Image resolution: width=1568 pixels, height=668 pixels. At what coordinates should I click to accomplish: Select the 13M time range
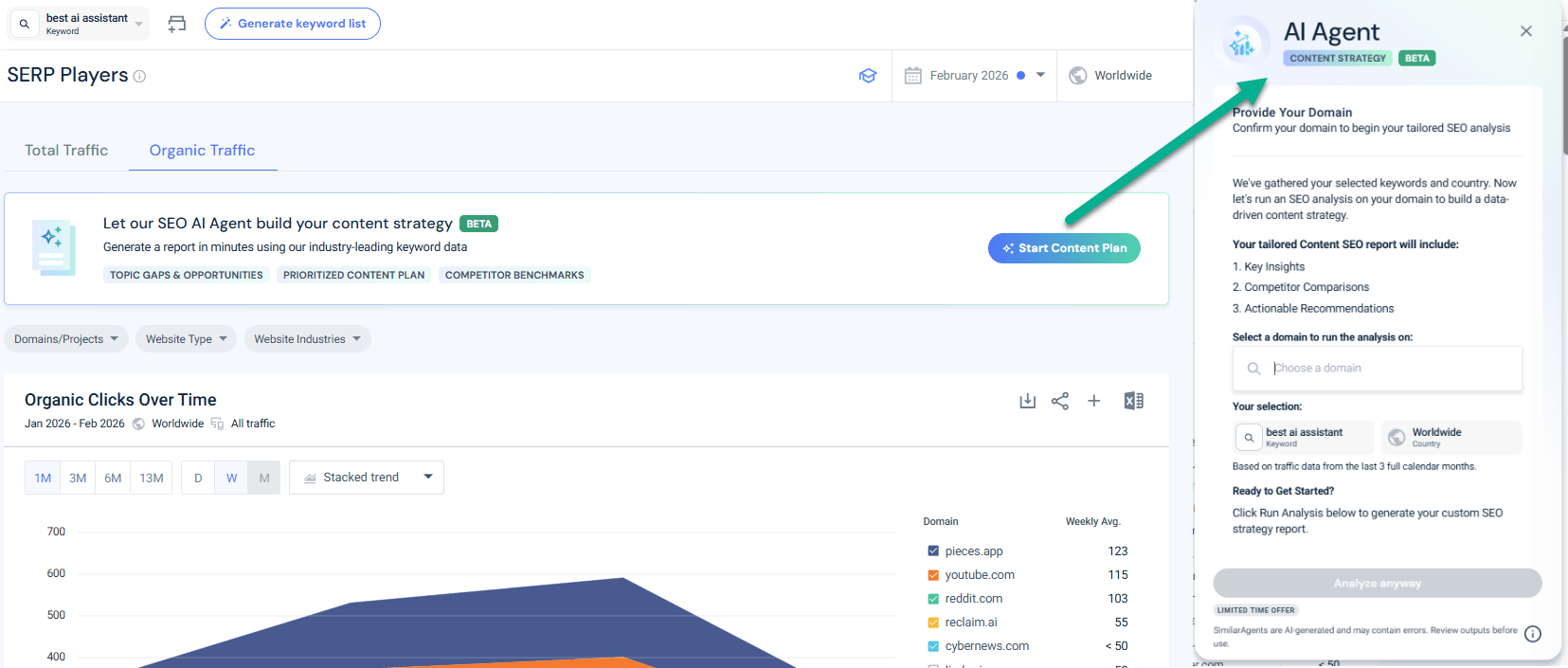pyautogui.click(x=152, y=478)
